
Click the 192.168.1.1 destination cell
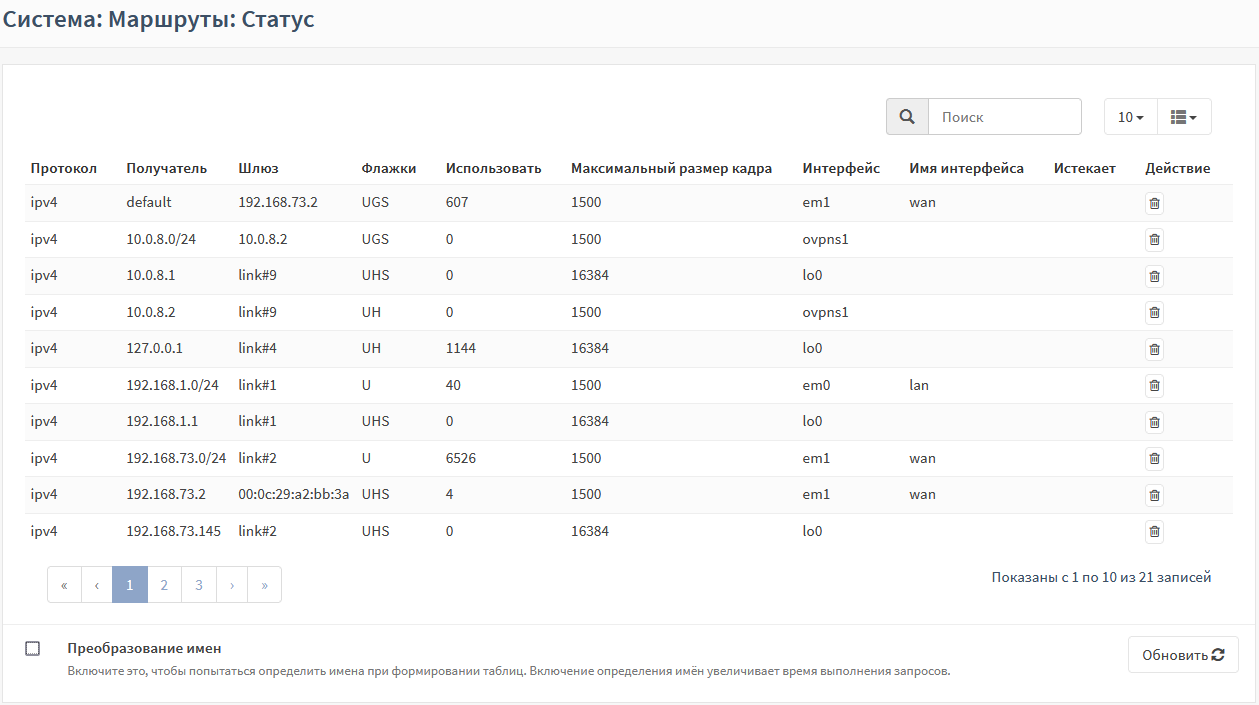tap(162, 421)
